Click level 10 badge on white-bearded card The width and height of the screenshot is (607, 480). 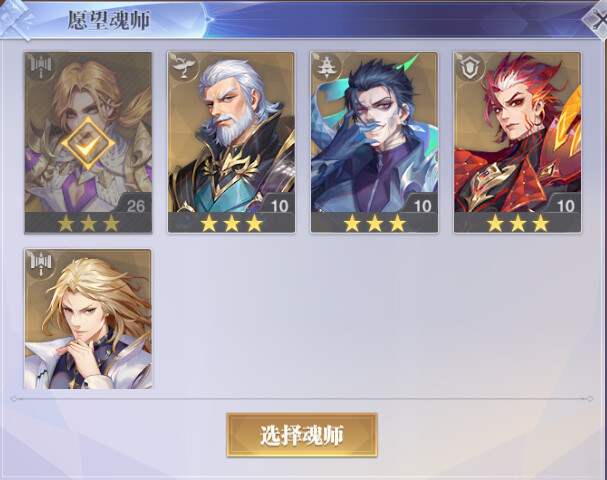point(279,205)
